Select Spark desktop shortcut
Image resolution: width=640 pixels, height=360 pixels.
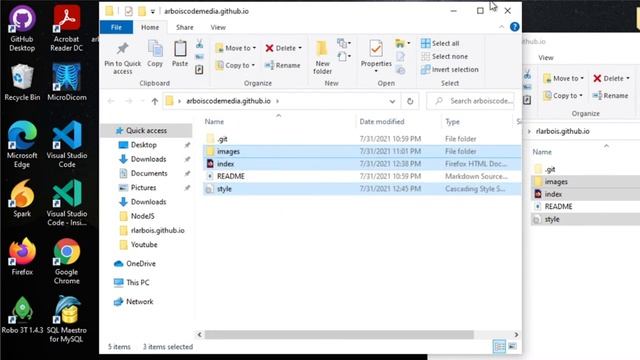coord(22,198)
